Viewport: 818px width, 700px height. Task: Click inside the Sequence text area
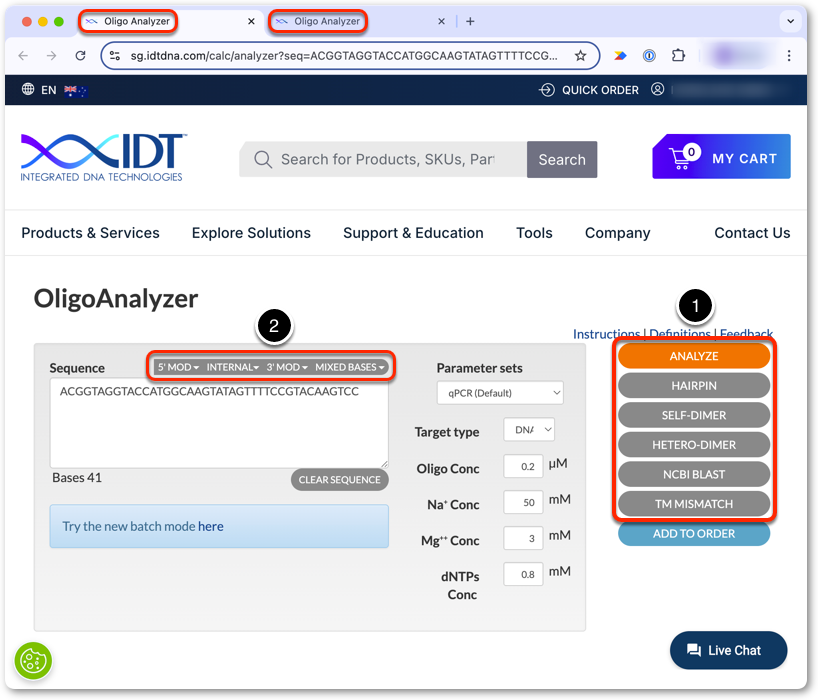[219, 423]
